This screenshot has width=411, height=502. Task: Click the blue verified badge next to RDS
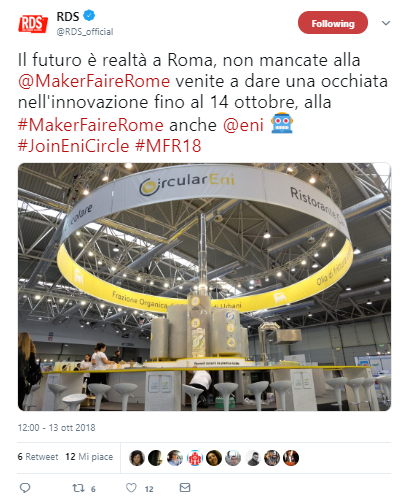tap(89, 15)
